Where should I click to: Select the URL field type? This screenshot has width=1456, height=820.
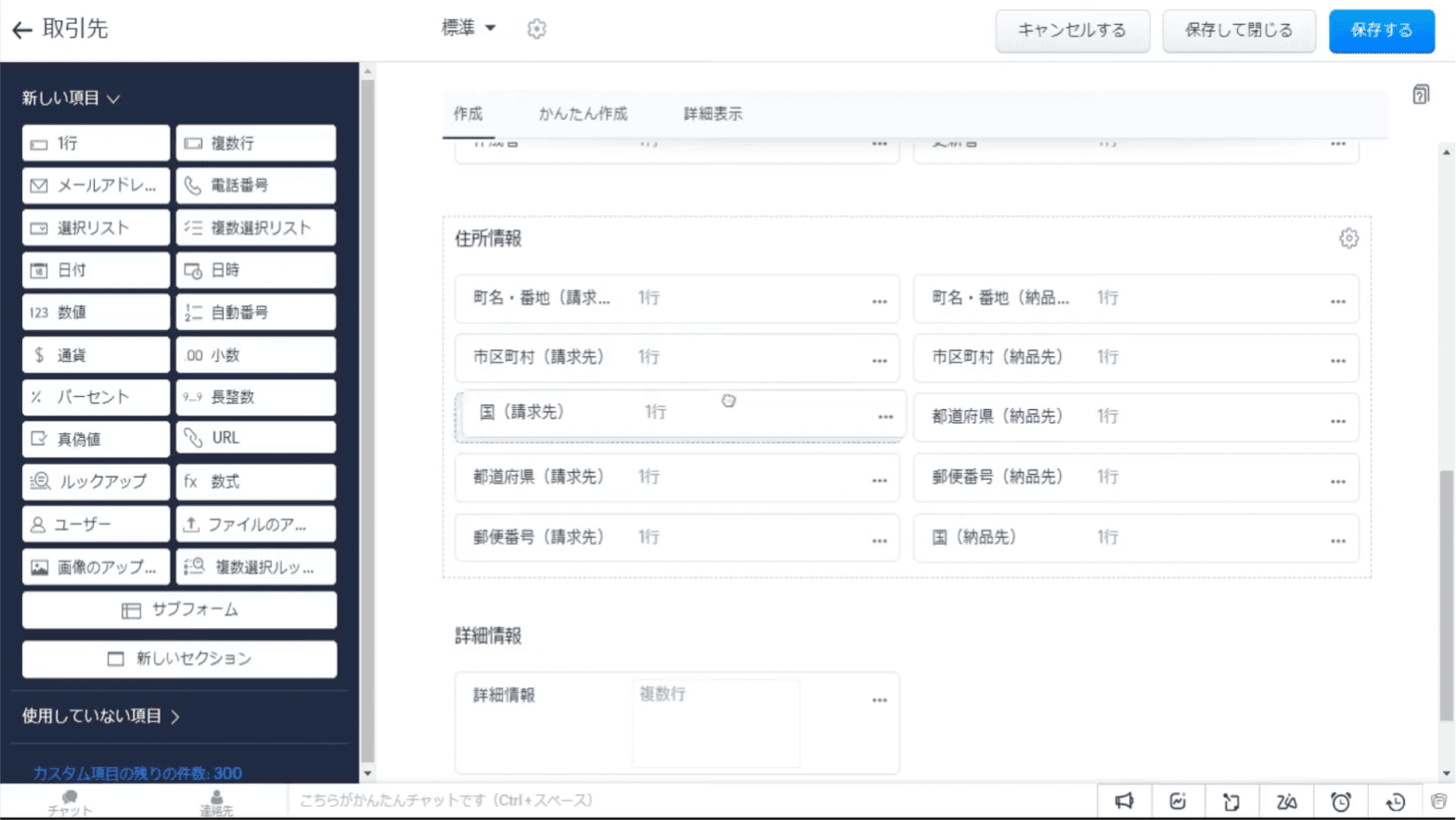pos(255,438)
